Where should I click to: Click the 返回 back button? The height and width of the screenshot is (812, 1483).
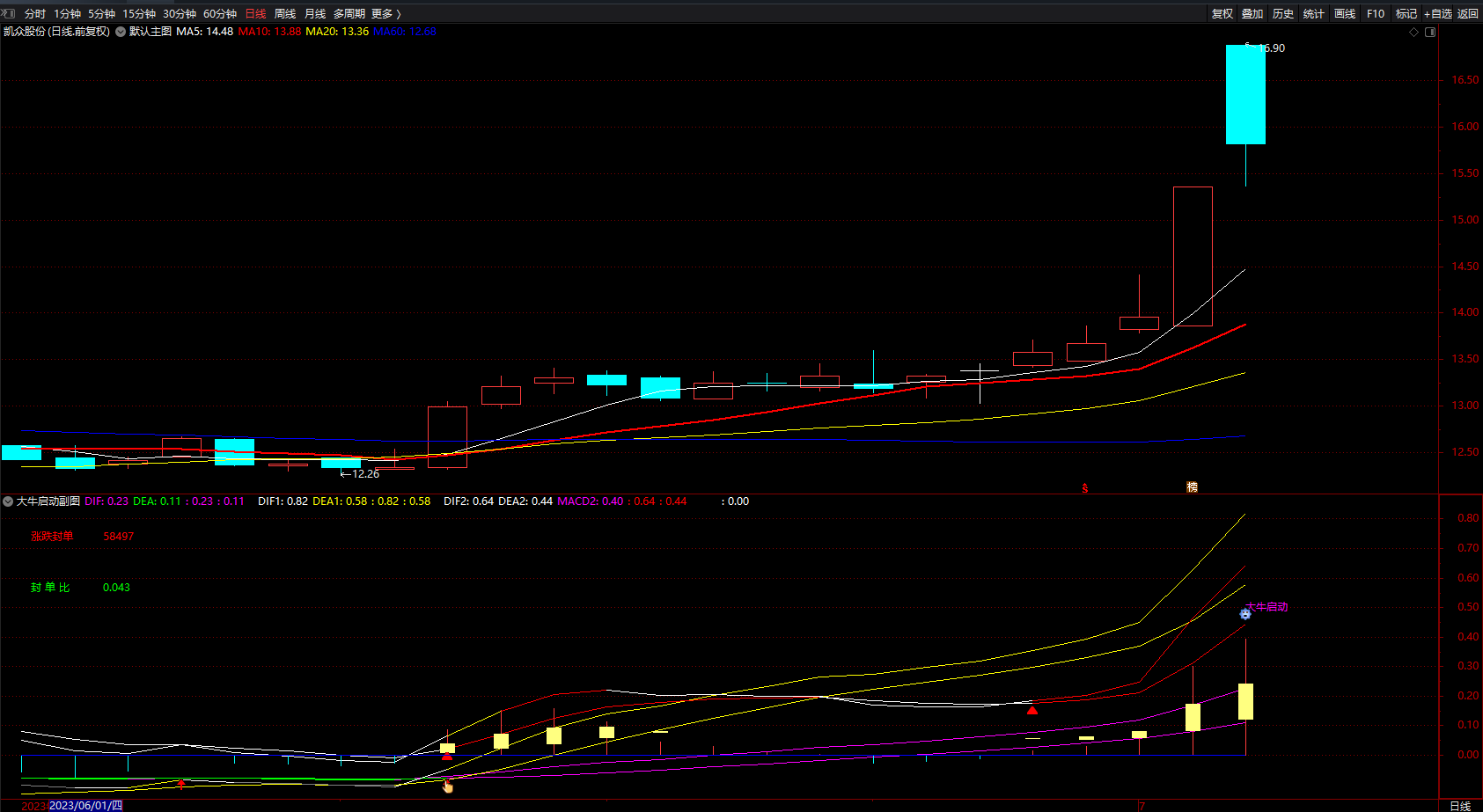[x=1468, y=14]
